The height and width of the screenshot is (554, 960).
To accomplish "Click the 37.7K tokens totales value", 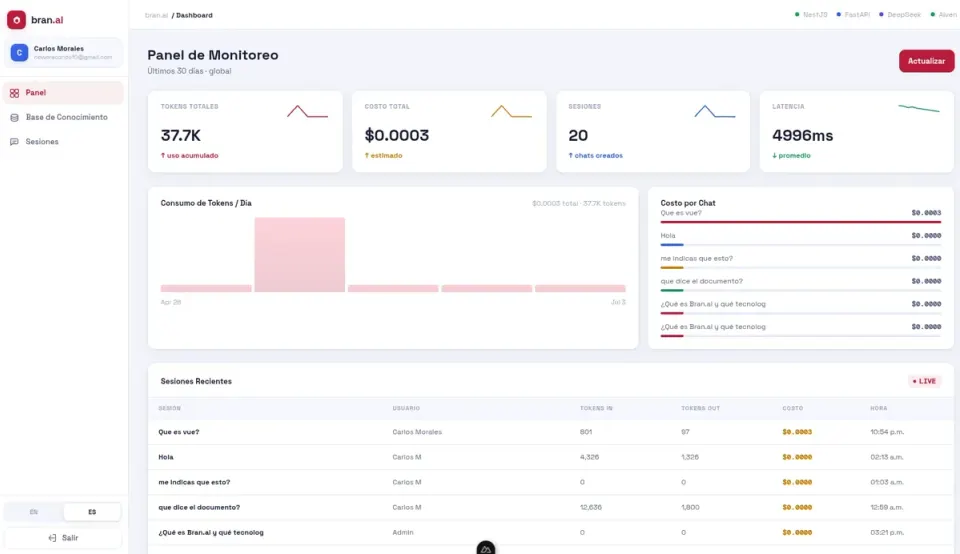I will 181,135.
